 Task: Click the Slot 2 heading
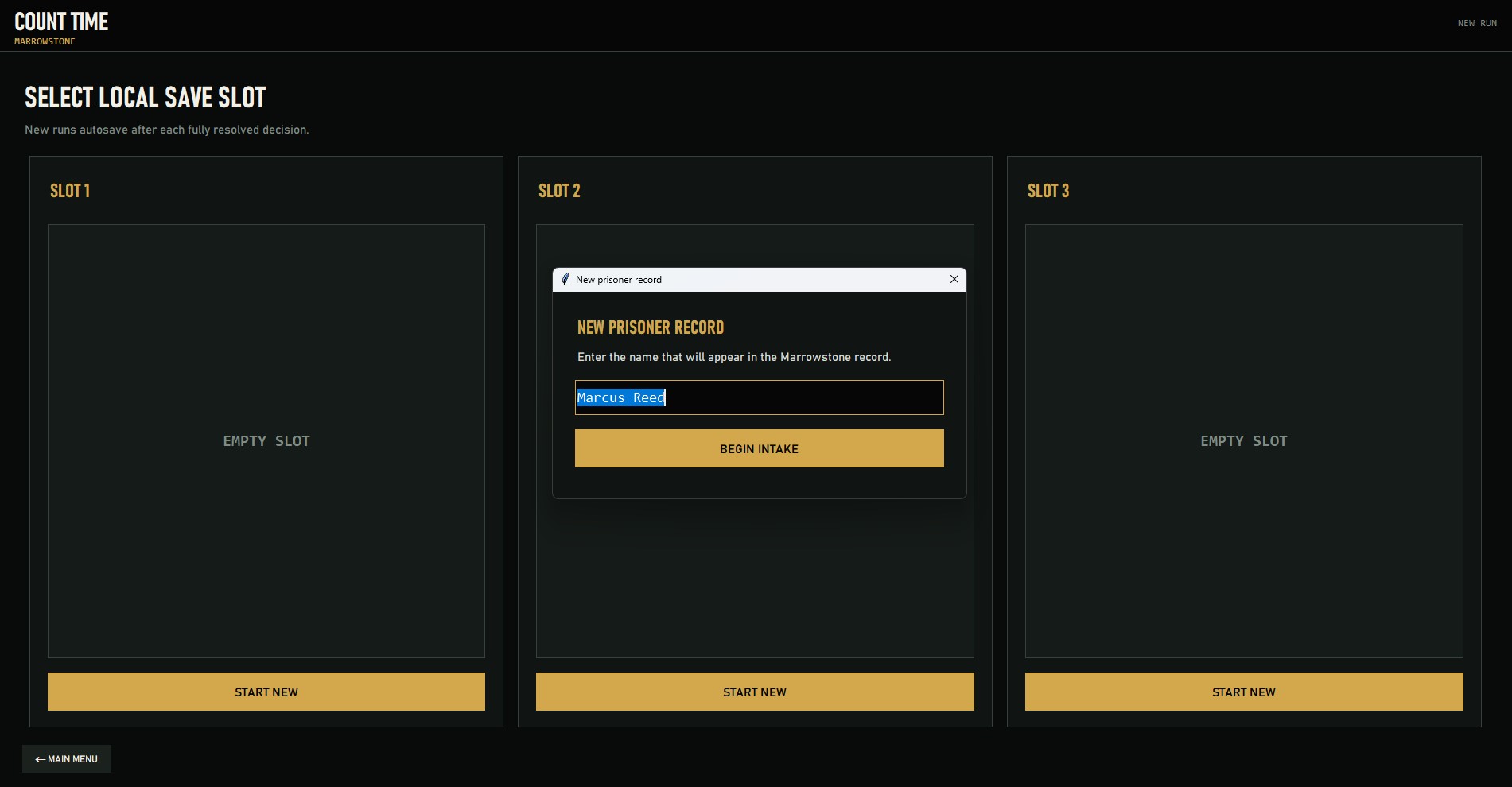pos(559,191)
